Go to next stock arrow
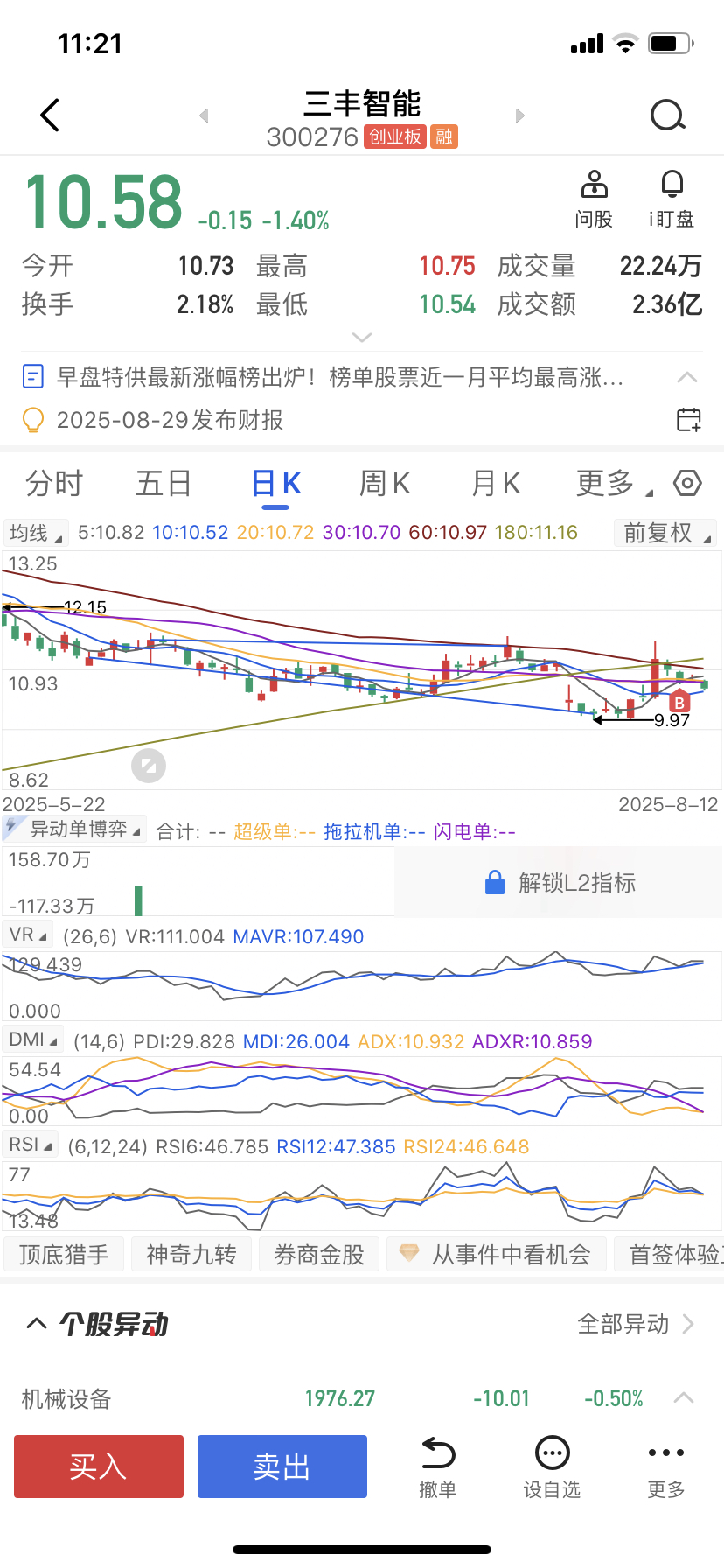The image size is (724, 1568). pos(520,115)
